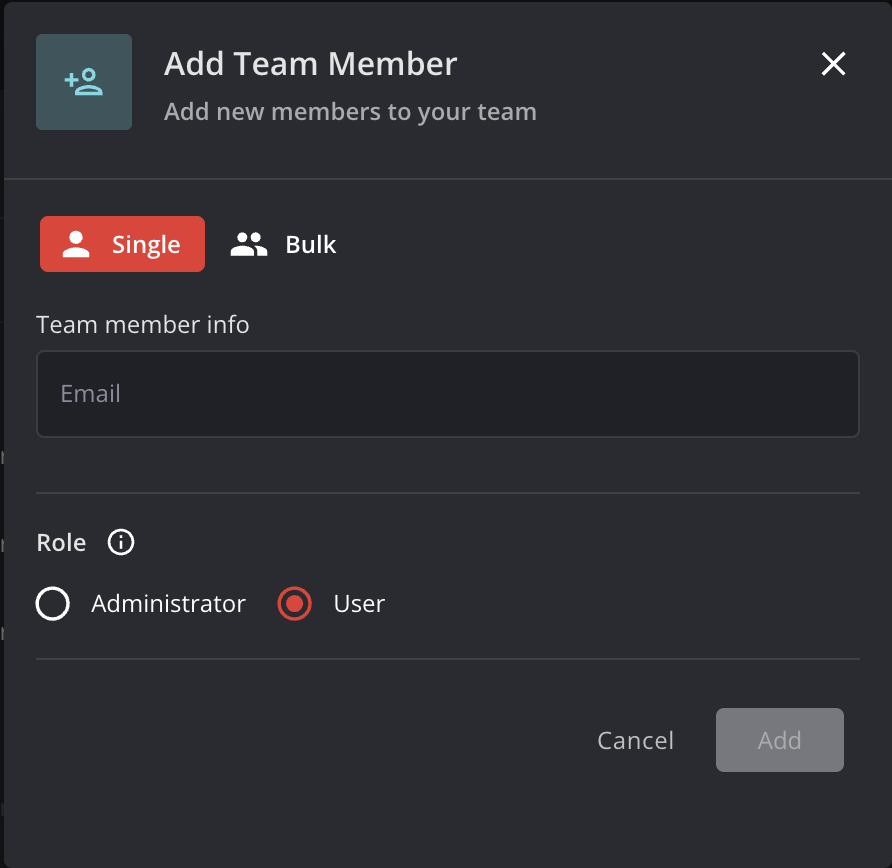Click the Role section label

click(x=61, y=543)
